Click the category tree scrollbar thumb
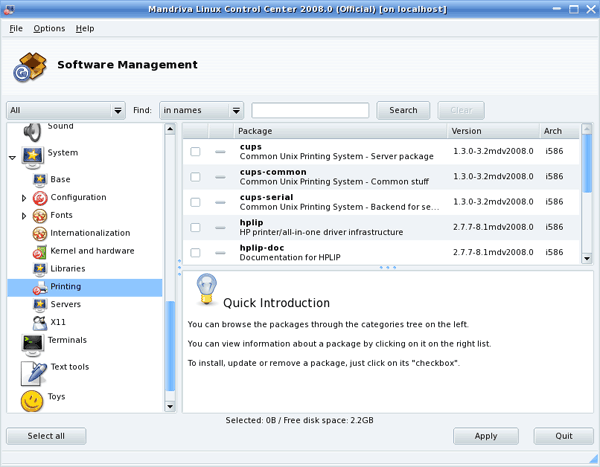Viewport: 600px width, 467px height. tap(170, 346)
